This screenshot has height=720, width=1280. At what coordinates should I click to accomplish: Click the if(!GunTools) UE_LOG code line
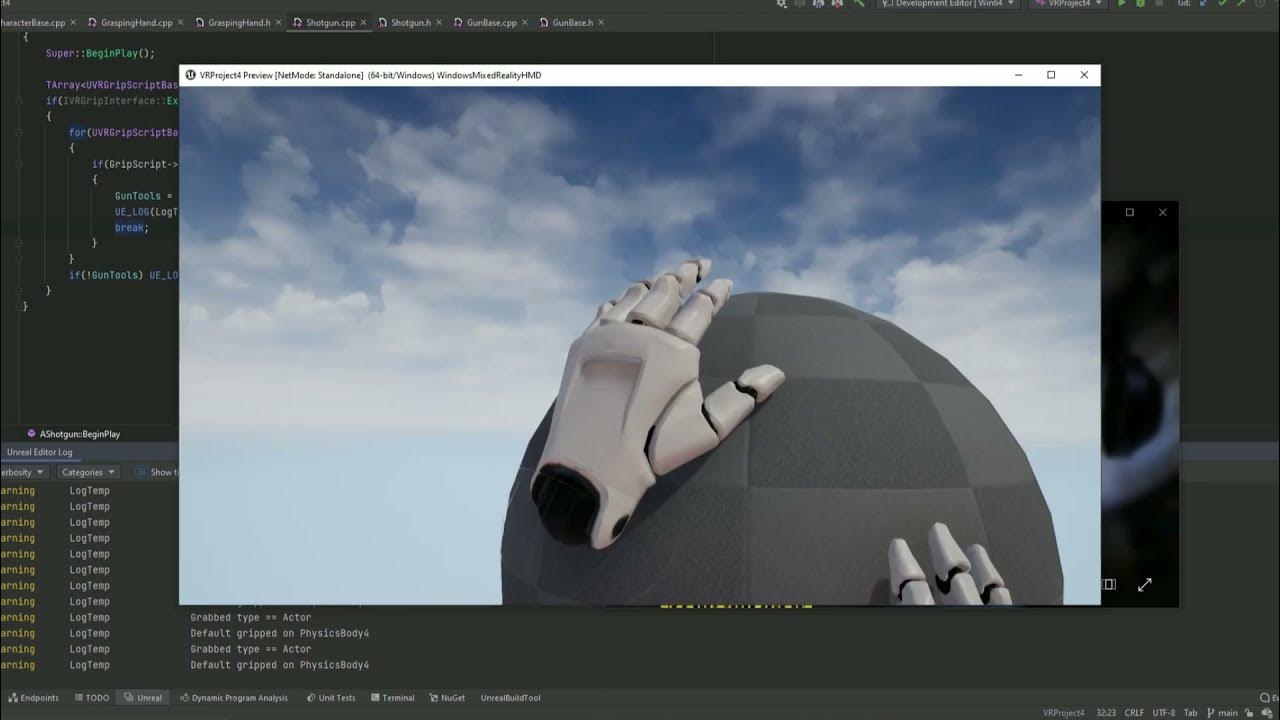pyautogui.click(x=123, y=275)
